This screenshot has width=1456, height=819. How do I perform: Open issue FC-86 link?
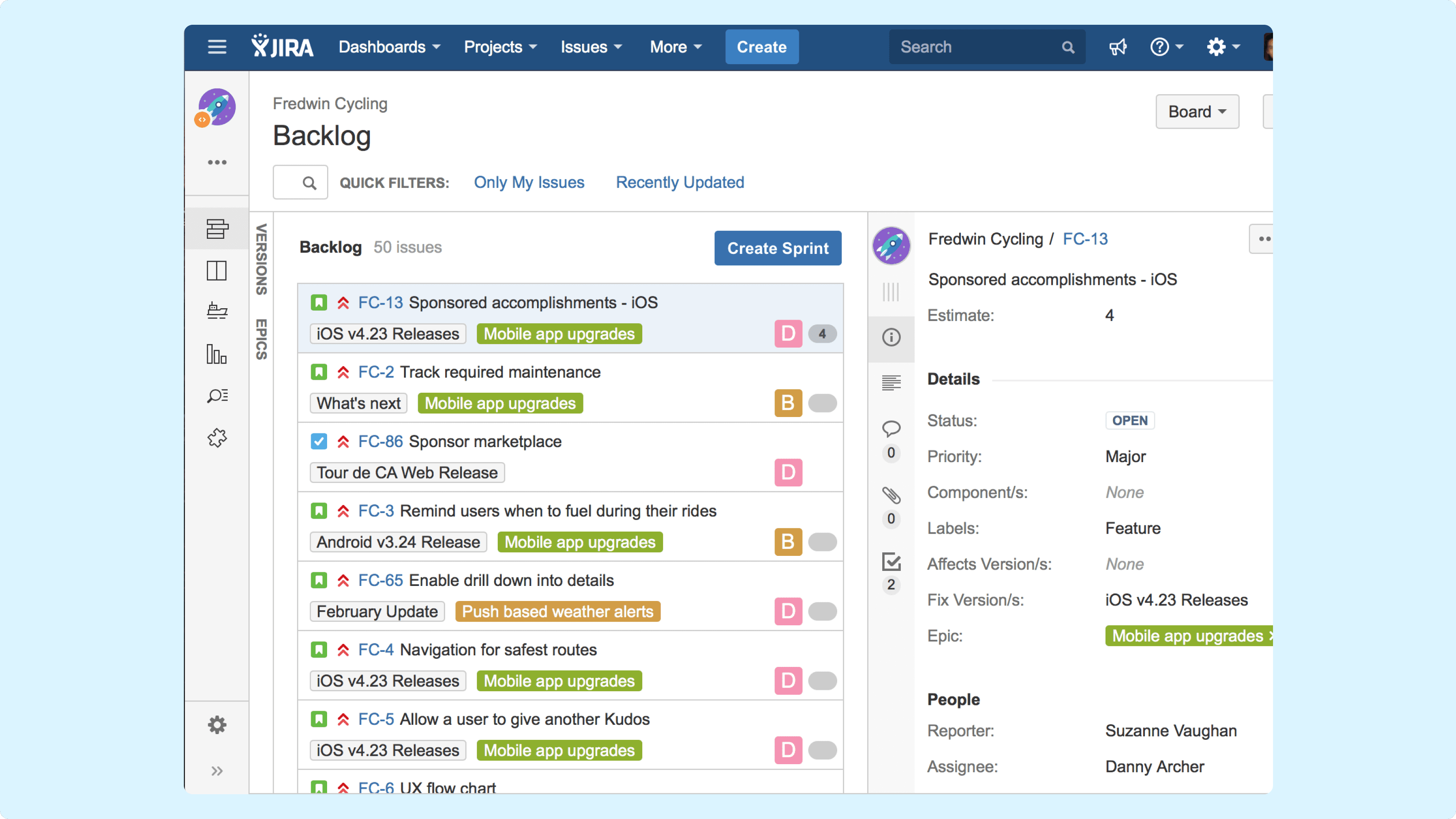381,441
